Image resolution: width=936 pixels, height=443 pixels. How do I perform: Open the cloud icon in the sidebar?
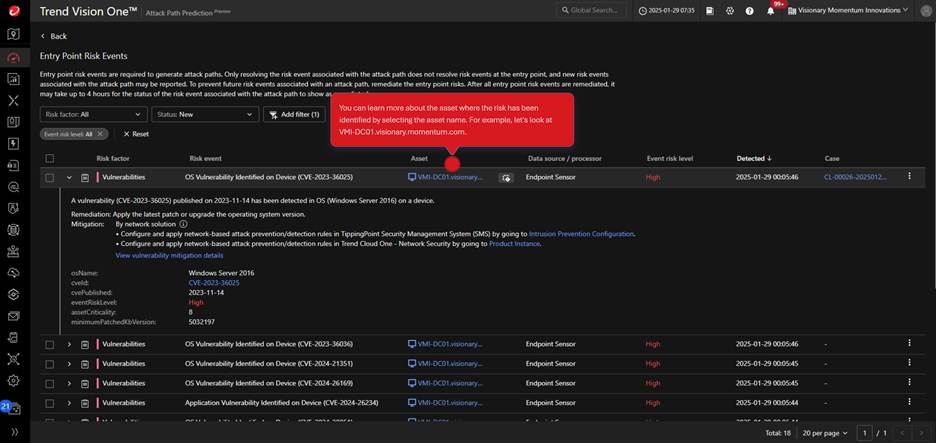tap(14, 272)
